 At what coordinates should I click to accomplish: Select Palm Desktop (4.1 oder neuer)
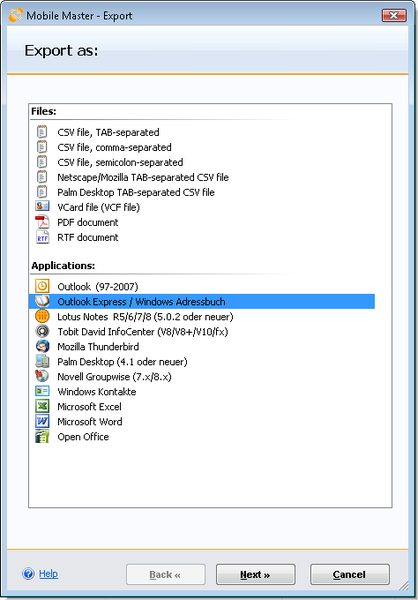click(x=122, y=362)
